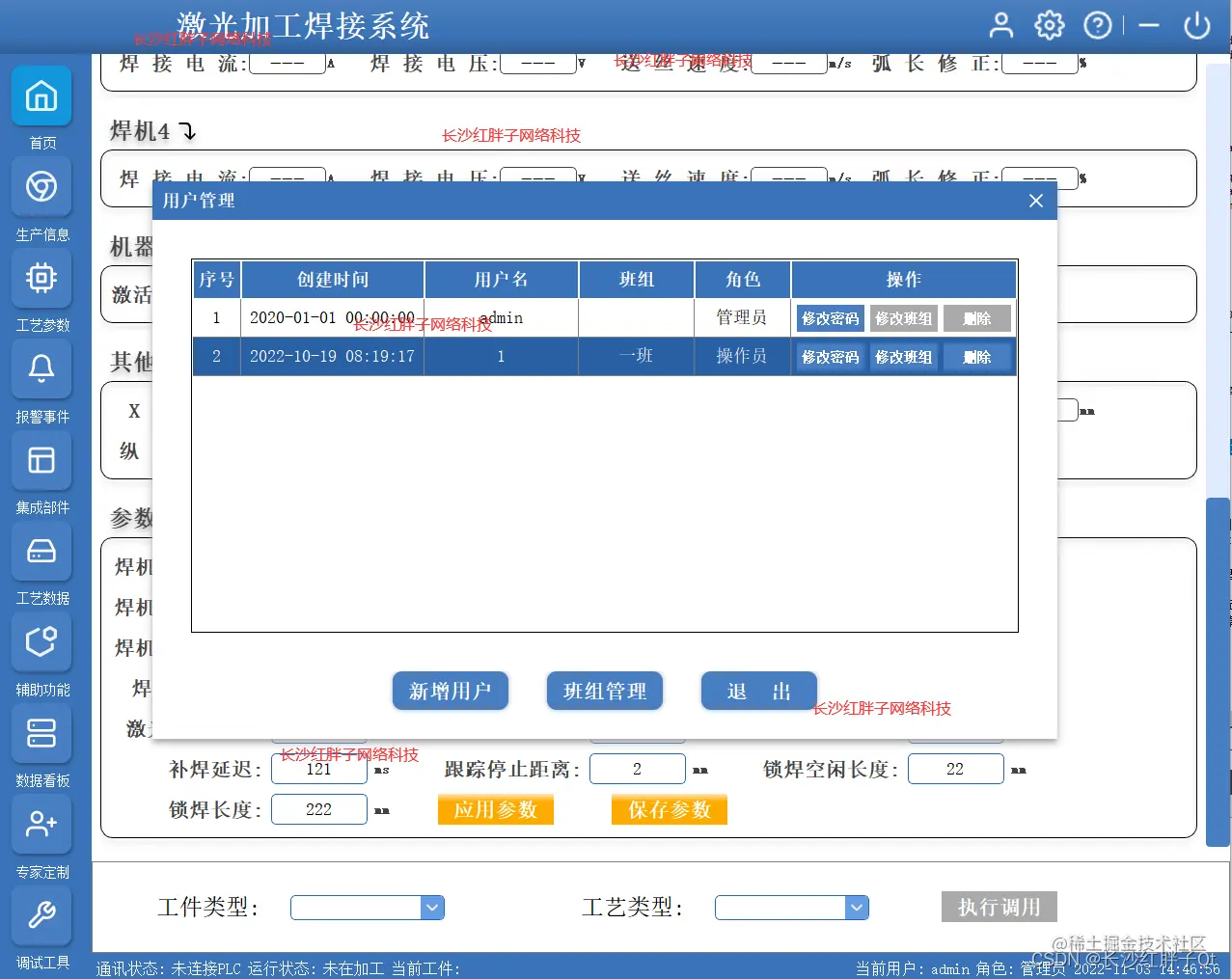The width and height of the screenshot is (1232, 979).
Task: Click the 应用参数 apply parameters button
Action: (495, 809)
